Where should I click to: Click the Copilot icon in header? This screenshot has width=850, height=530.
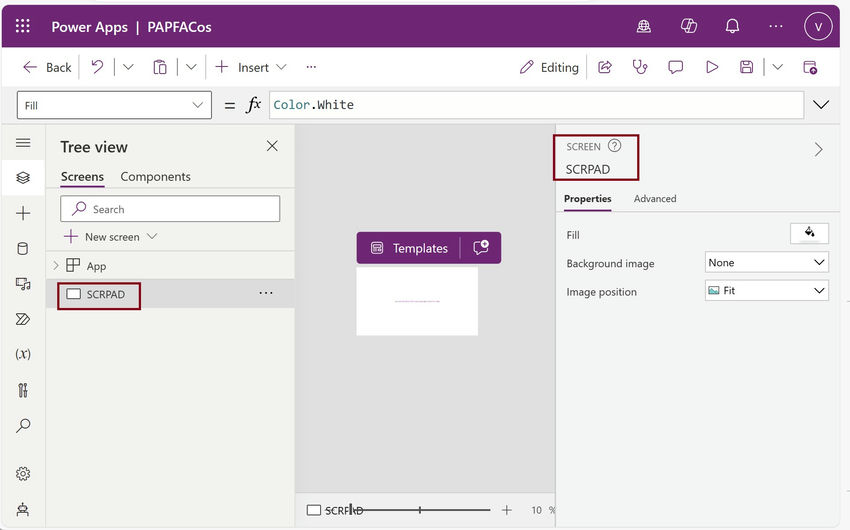tap(688, 27)
